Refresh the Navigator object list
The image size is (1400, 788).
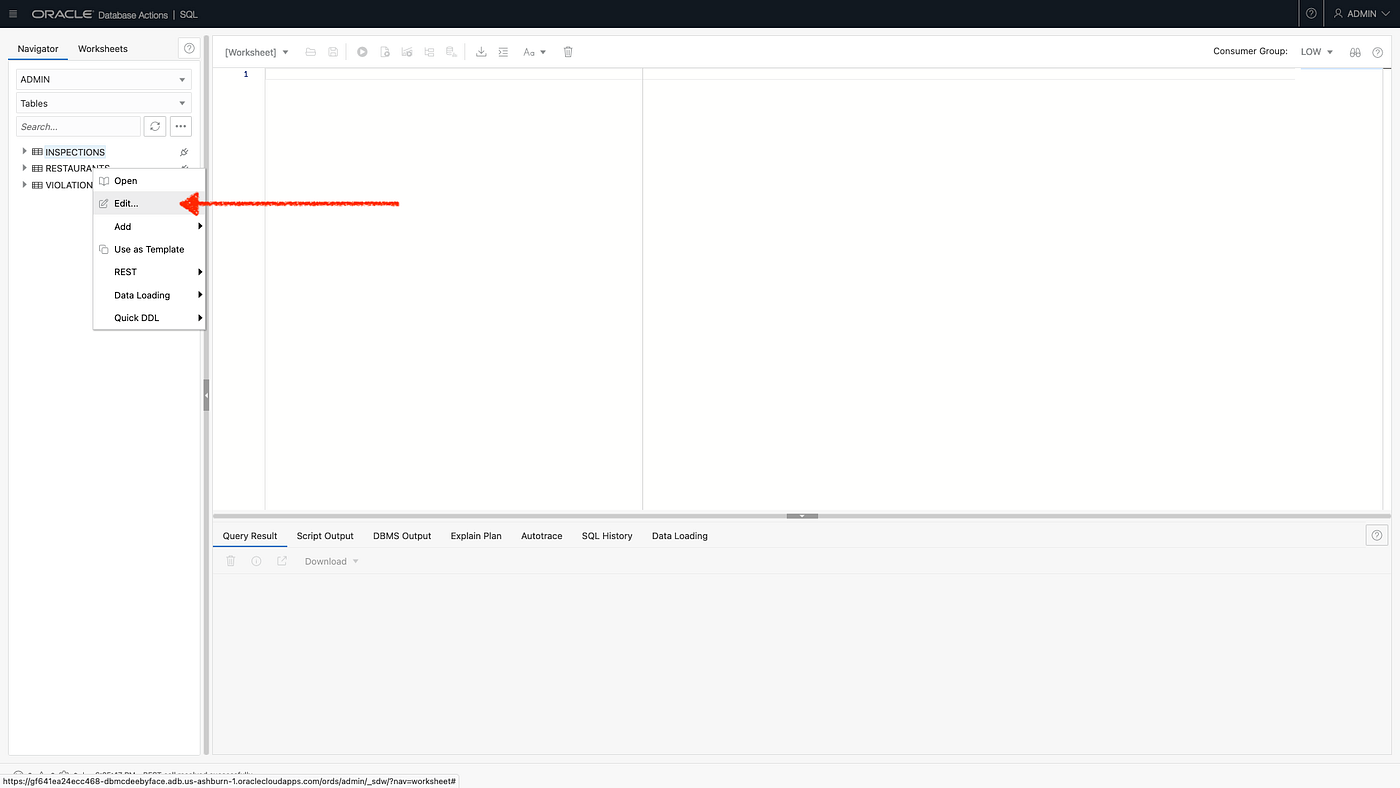point(155,127)
